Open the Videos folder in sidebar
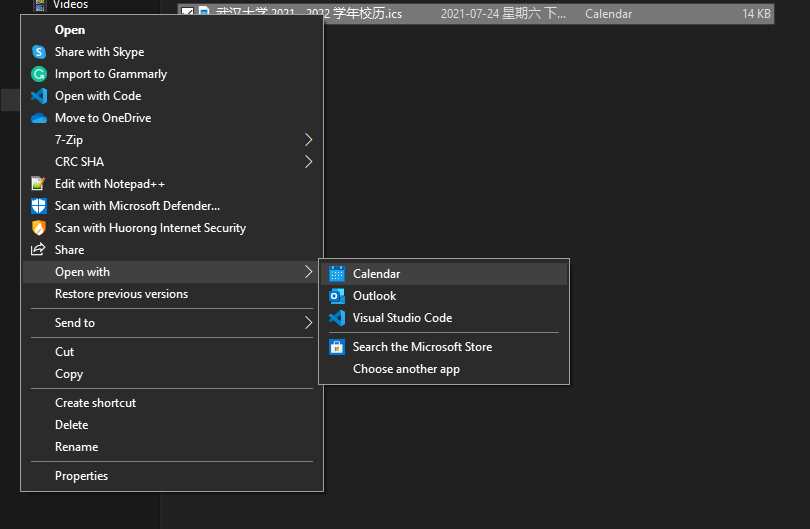The image size is (810, 529). coord(70,5)
